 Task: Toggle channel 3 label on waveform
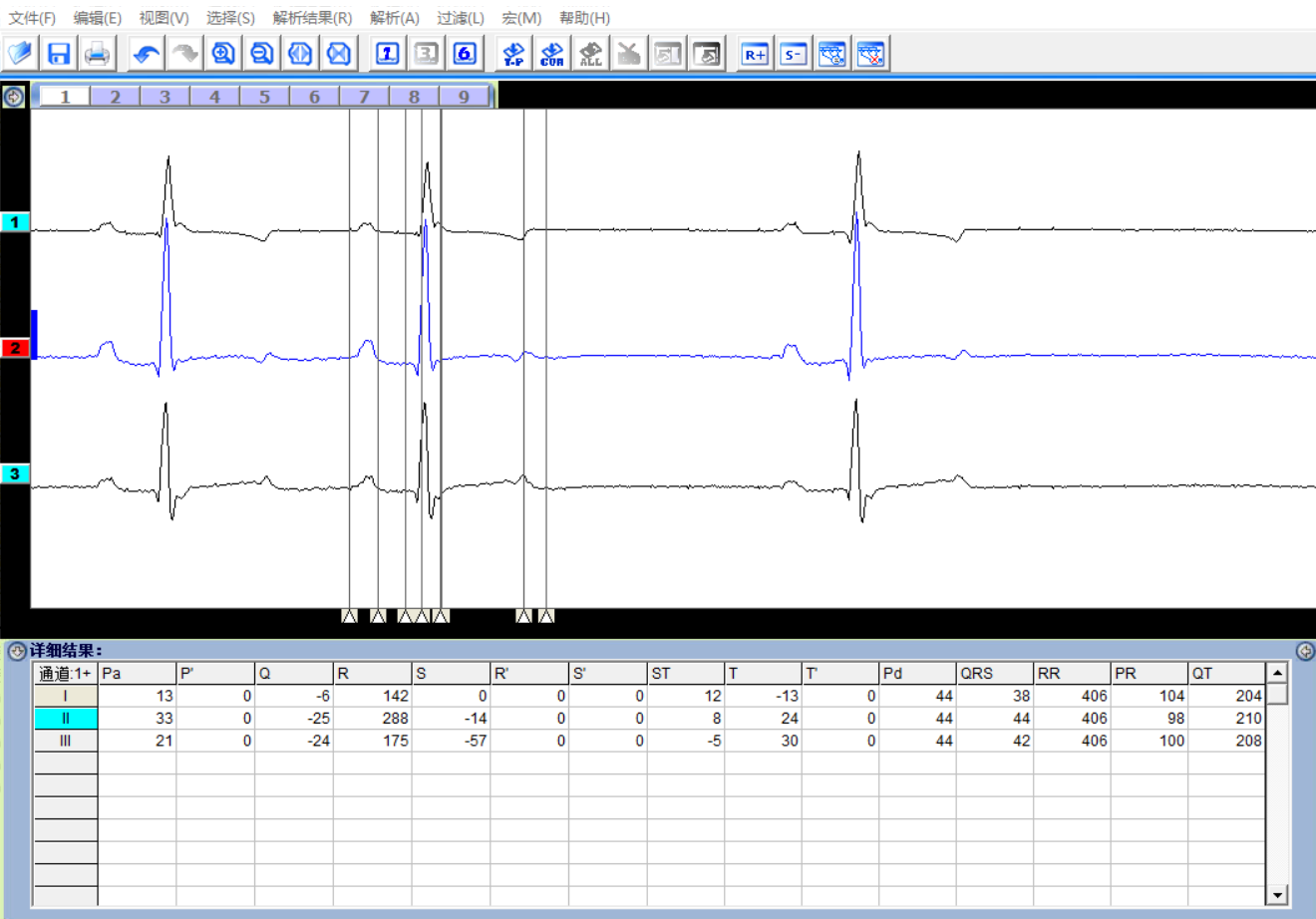15,473
